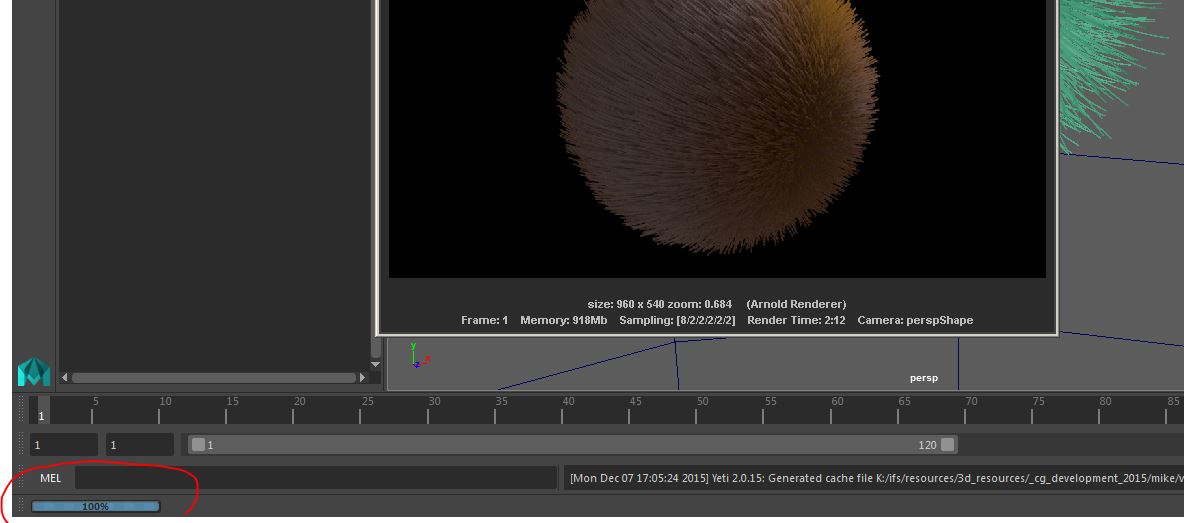Click the MEL command line input
This screenshot has width=1184, height=523.
coord(315,478)
